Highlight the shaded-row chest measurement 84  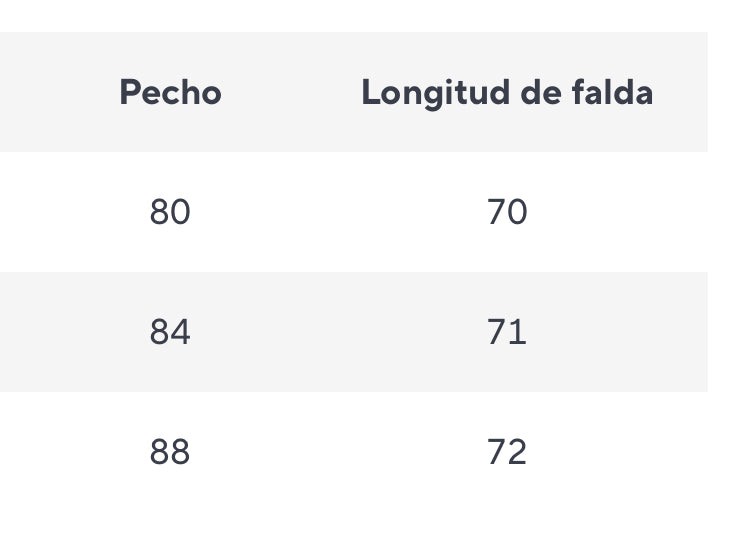170,332
